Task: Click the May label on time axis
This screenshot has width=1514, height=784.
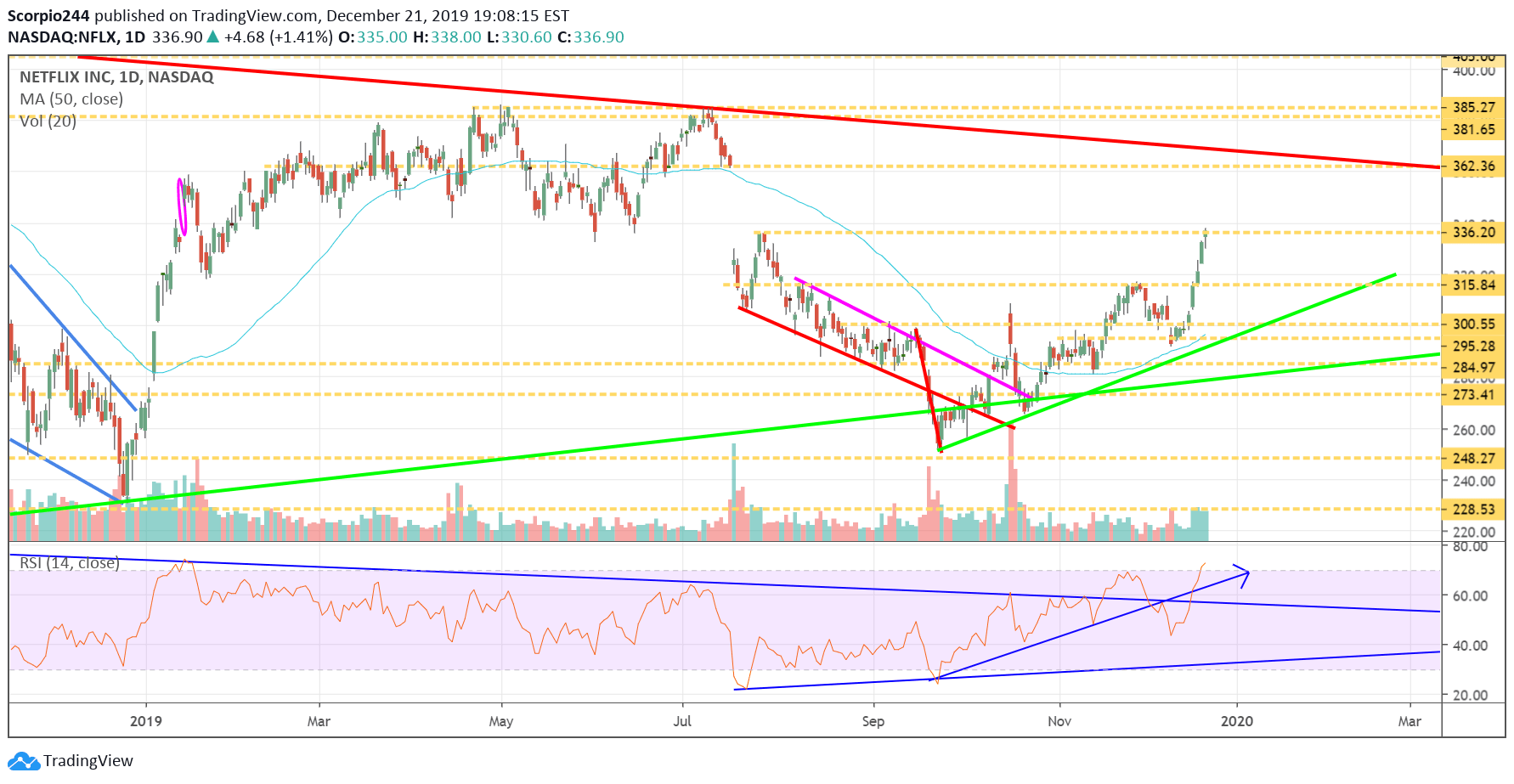Action: 501,721
